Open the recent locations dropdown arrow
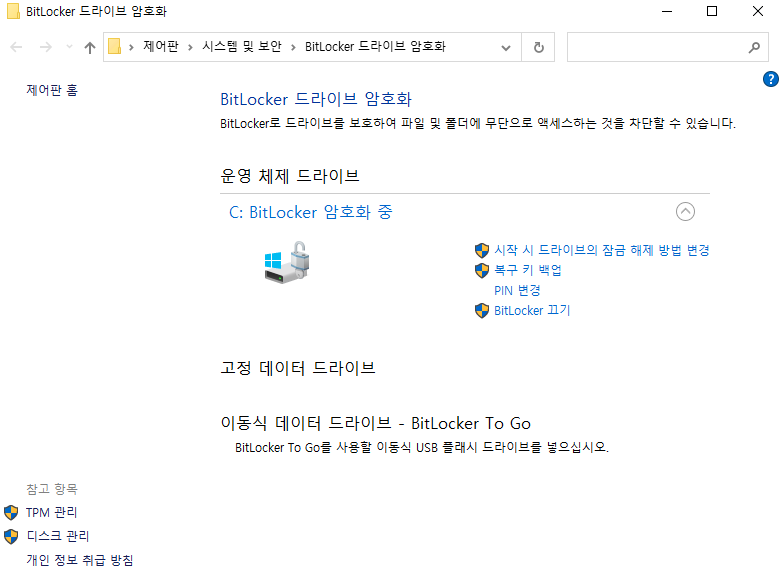This screenshot has width=780, height=583. [69, 47]
